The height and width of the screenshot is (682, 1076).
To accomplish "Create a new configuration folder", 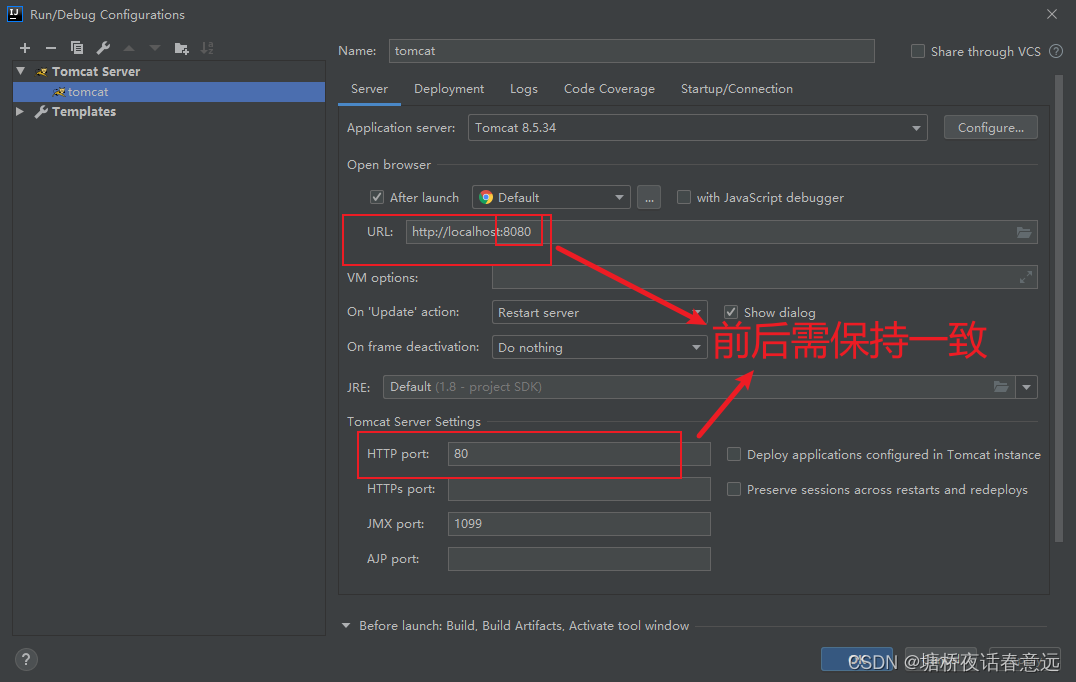I will point(183,47).
